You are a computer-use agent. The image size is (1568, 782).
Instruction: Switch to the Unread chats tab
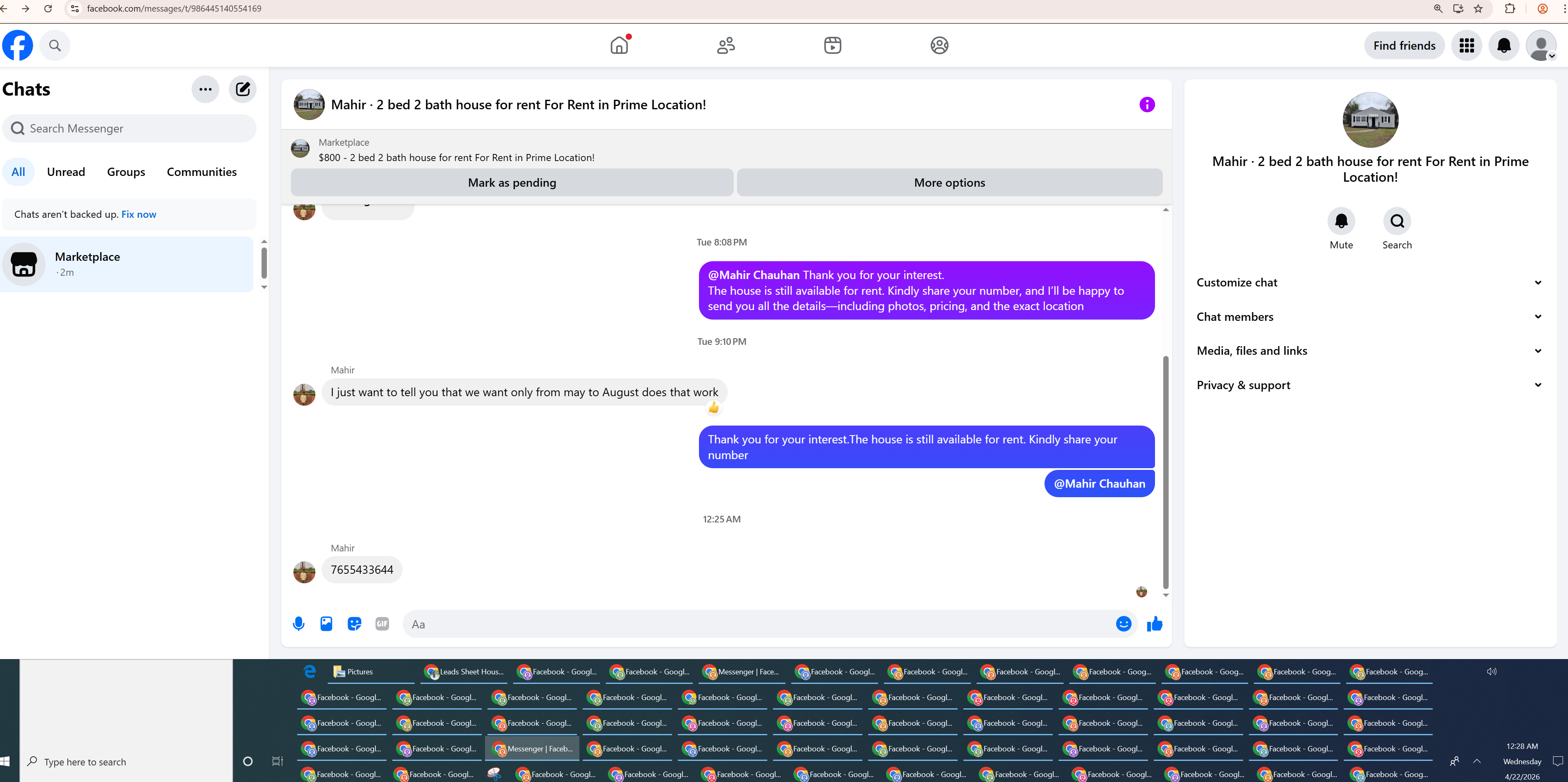(66, 172)
